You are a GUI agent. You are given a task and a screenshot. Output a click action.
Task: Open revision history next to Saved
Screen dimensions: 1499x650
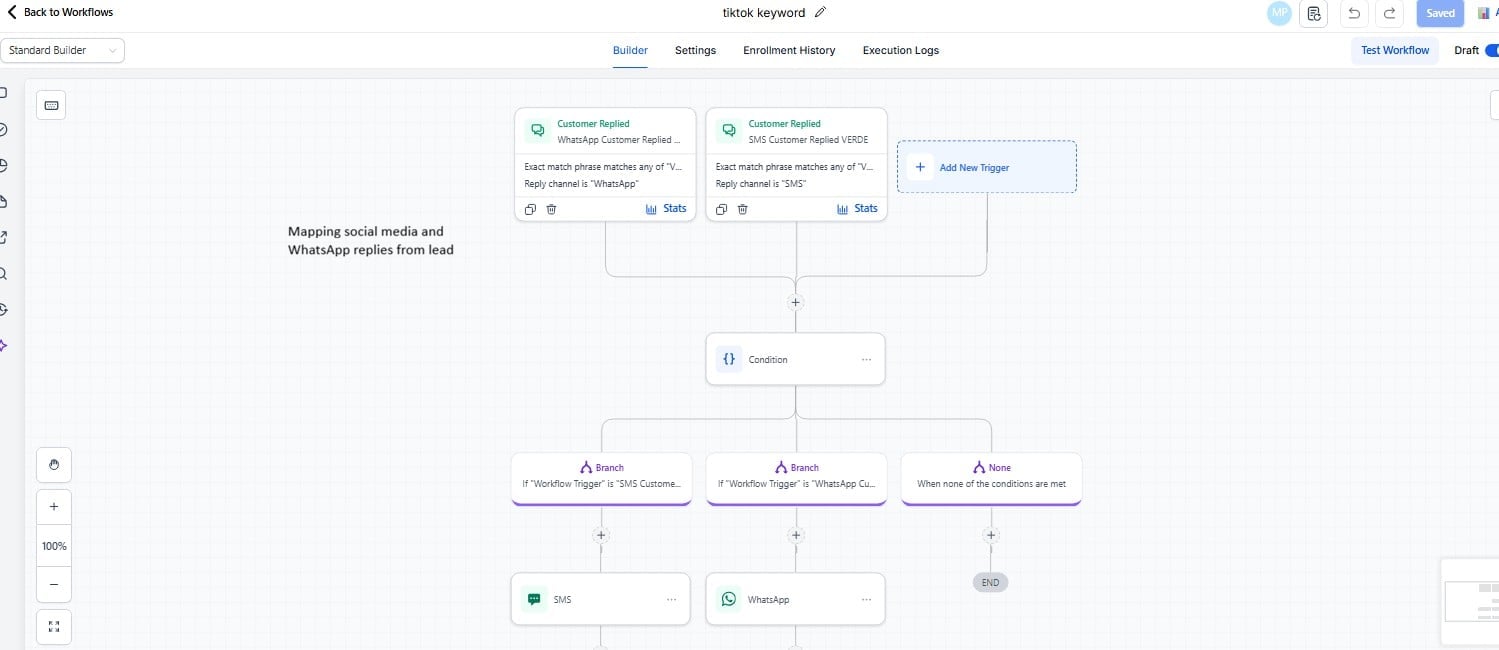(x=1313, y=13)
